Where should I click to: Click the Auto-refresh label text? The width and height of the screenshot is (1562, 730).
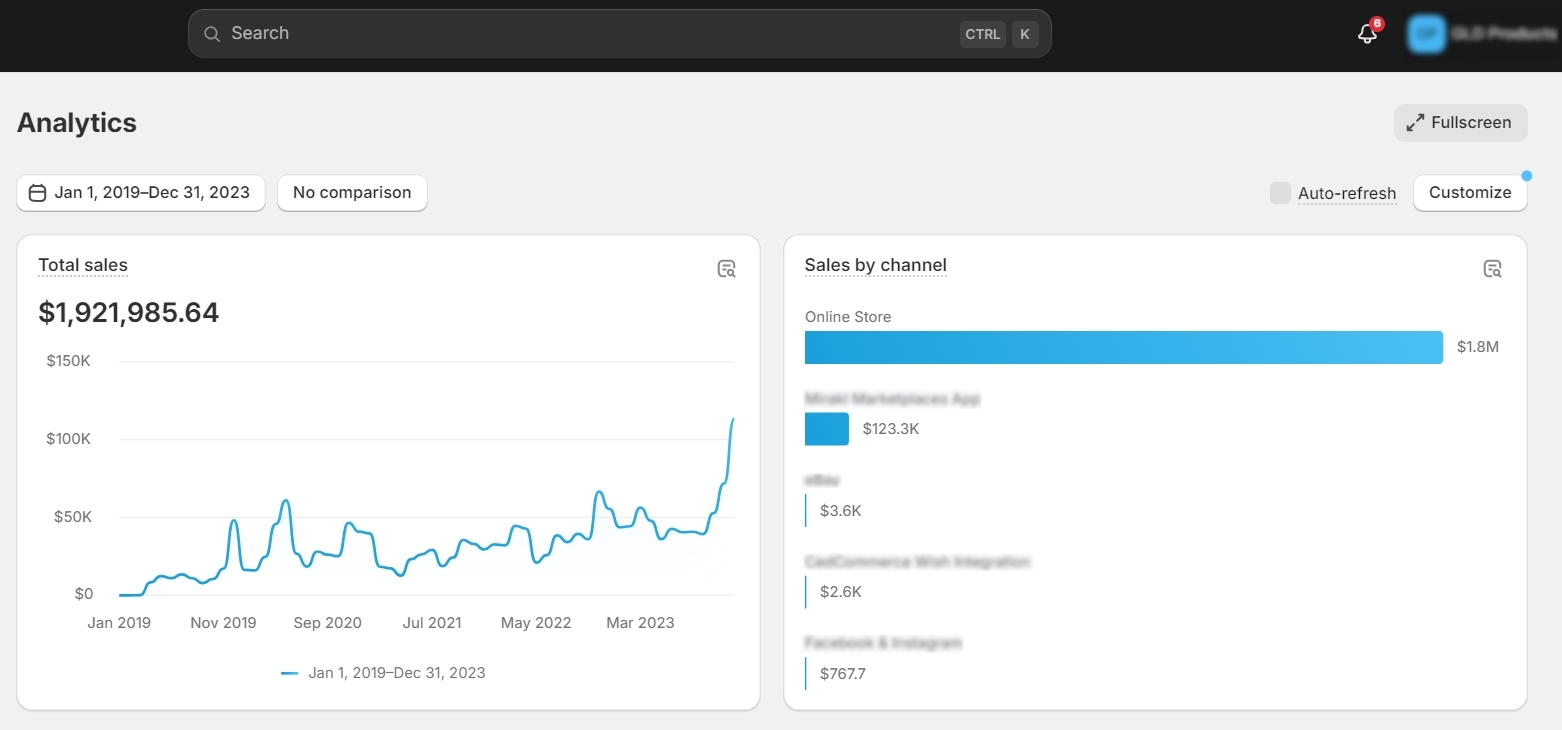point(1347,194)
